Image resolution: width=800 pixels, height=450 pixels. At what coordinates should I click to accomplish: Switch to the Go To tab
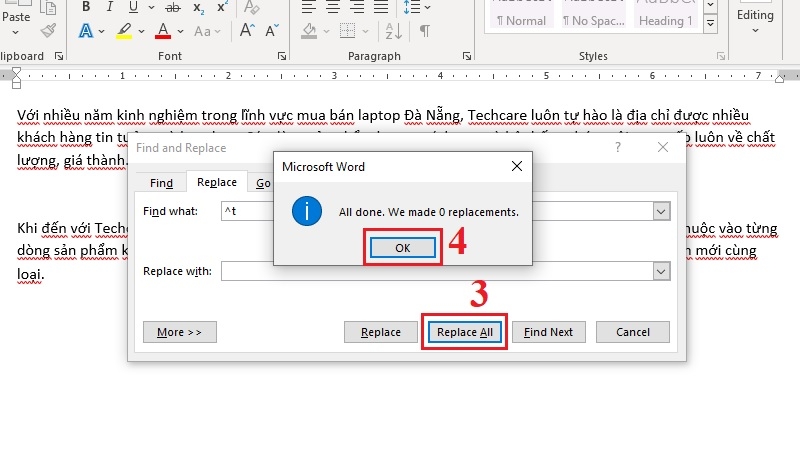[x=263, y=183]
